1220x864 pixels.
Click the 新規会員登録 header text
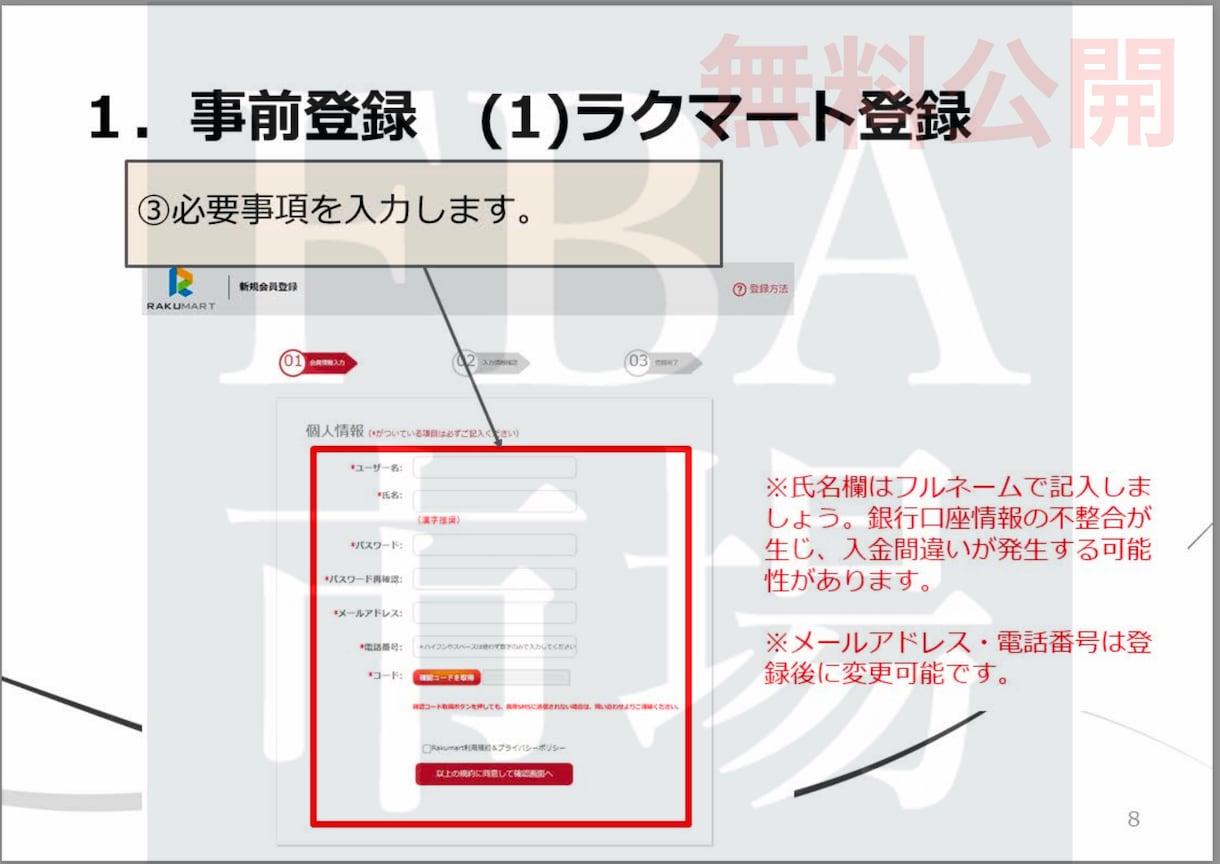tap(268, 288)
